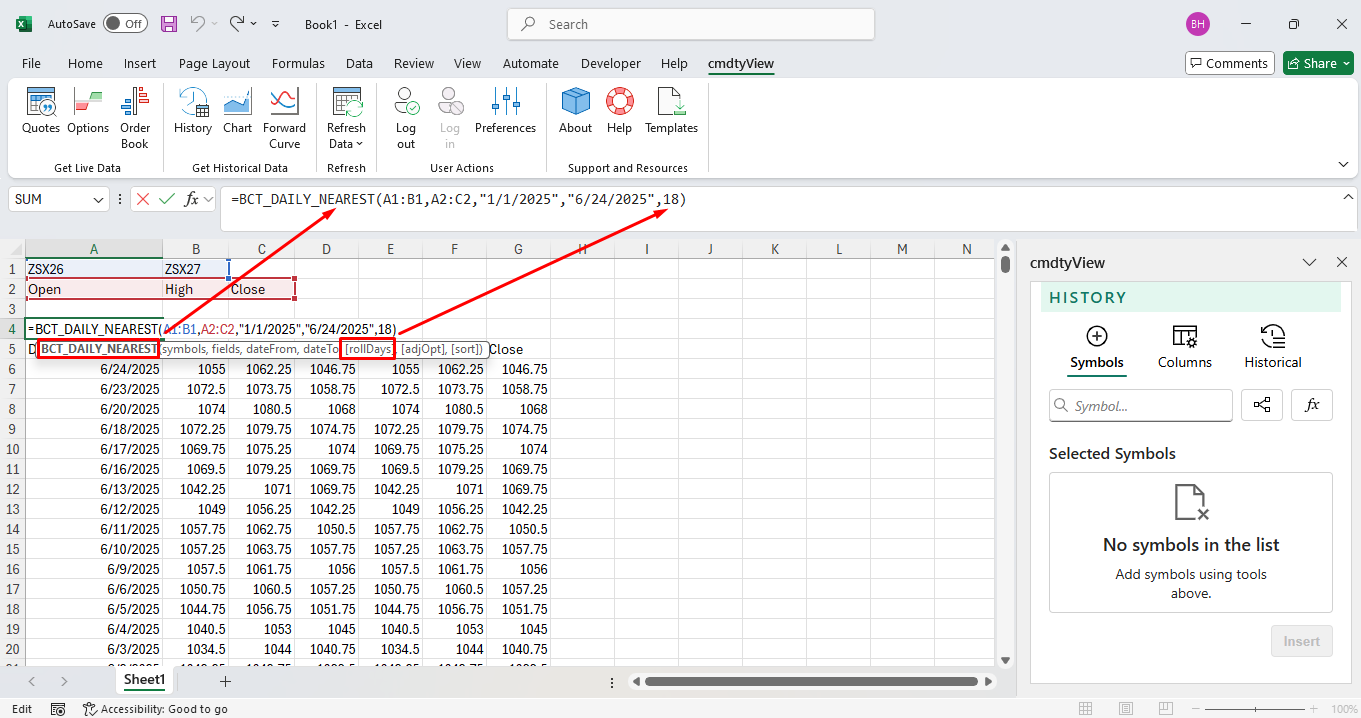Screen dimensions: 1361x718
Task: Click the Accessibility: Good to go status
Action: (155, 709)
